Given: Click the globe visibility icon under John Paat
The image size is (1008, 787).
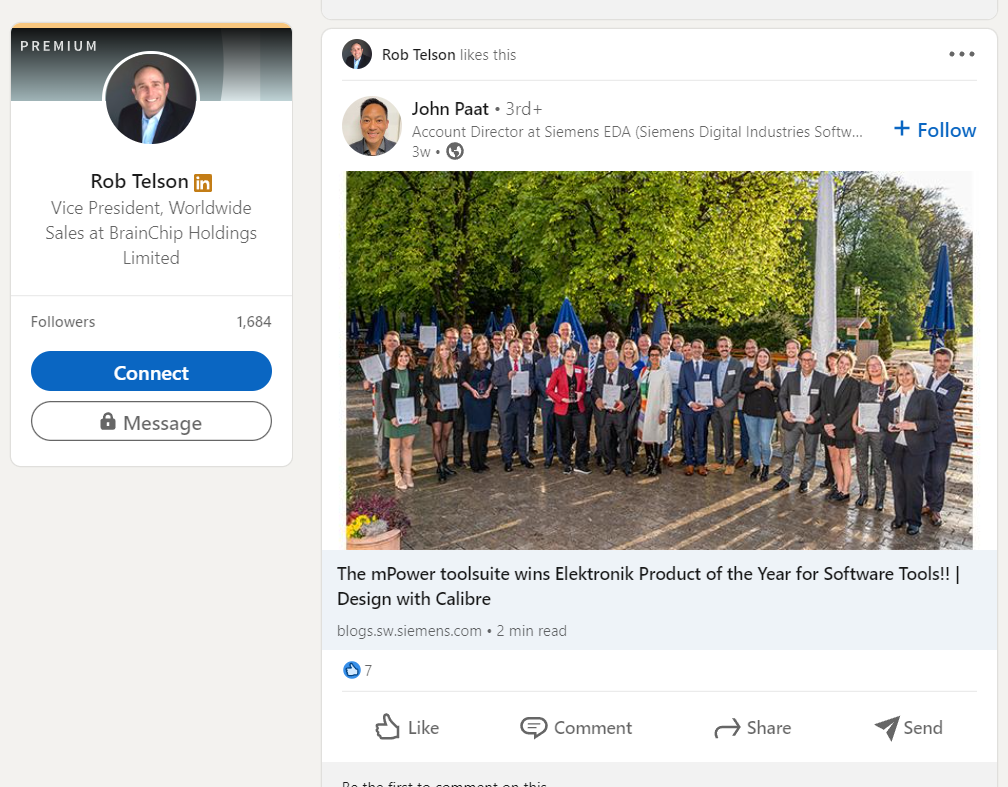Looking at the screenshot, I should 455,151.
